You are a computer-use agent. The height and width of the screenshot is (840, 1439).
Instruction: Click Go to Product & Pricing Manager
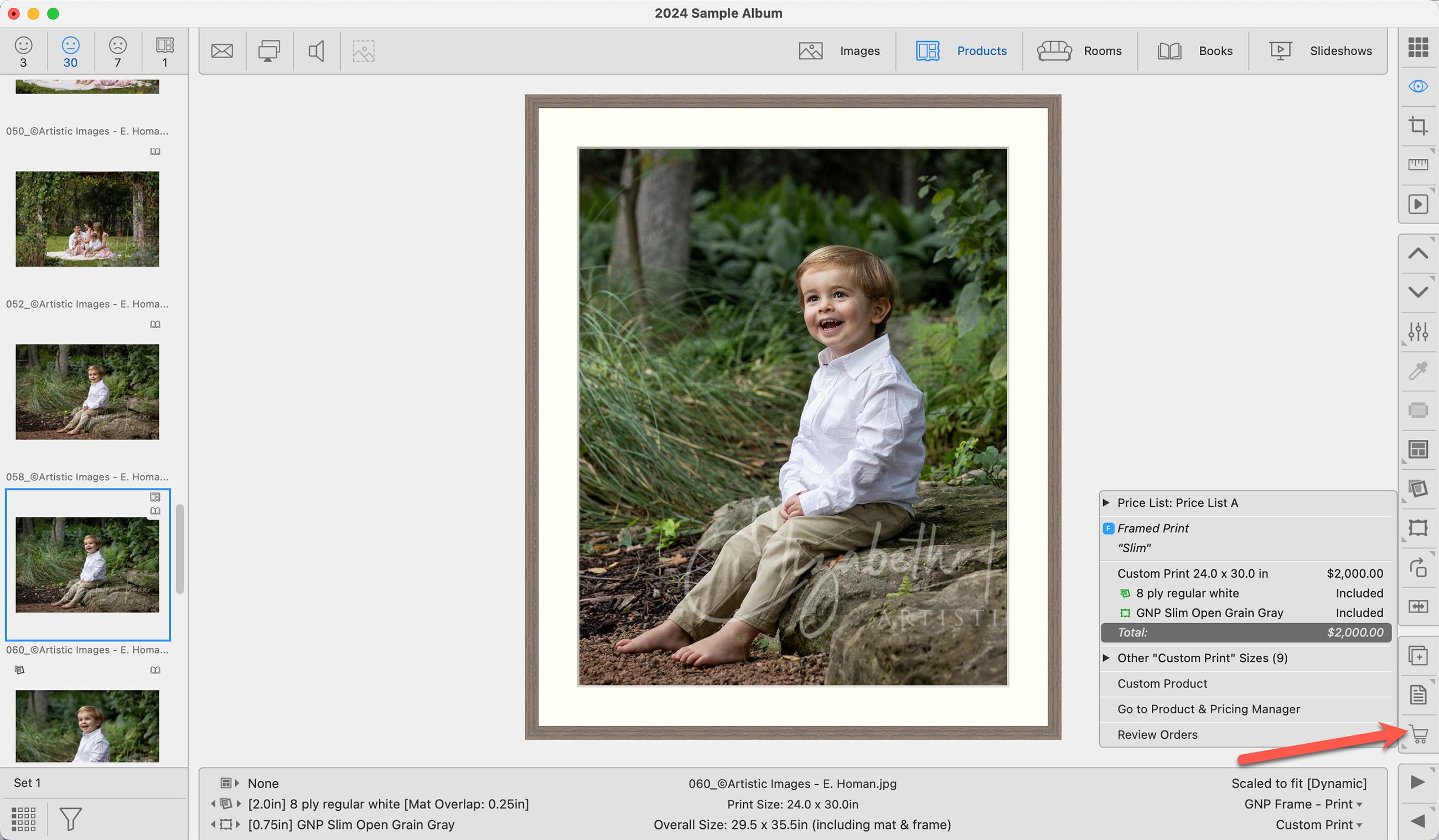tap(1208, 709)
